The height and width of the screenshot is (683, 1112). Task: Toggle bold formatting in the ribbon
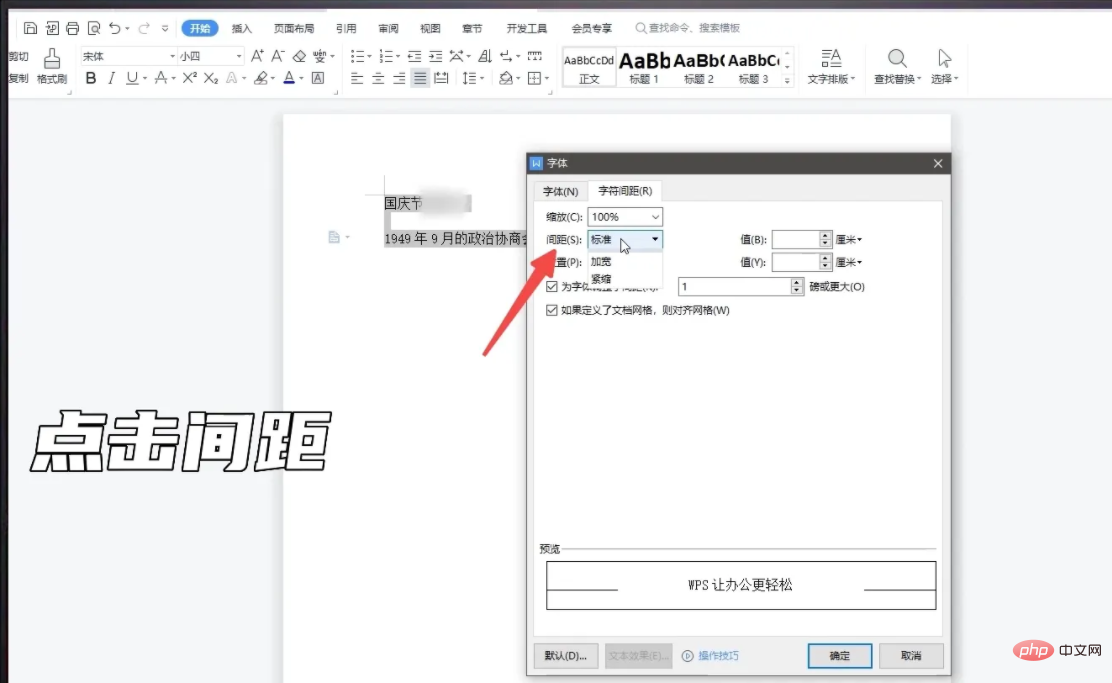[92, 78]
